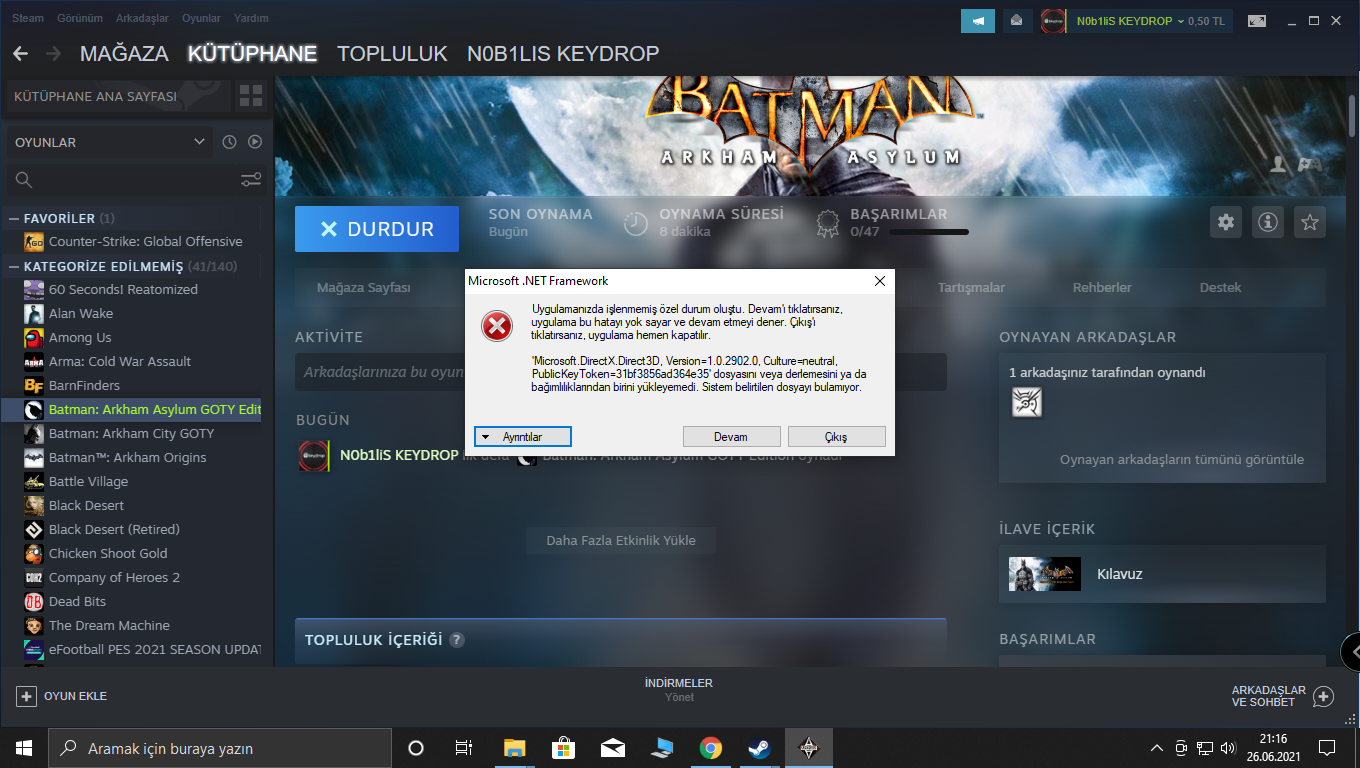Open friends and chat plus icon
Viewport: 1360px width, 768px height.
tap(1323, 696)
